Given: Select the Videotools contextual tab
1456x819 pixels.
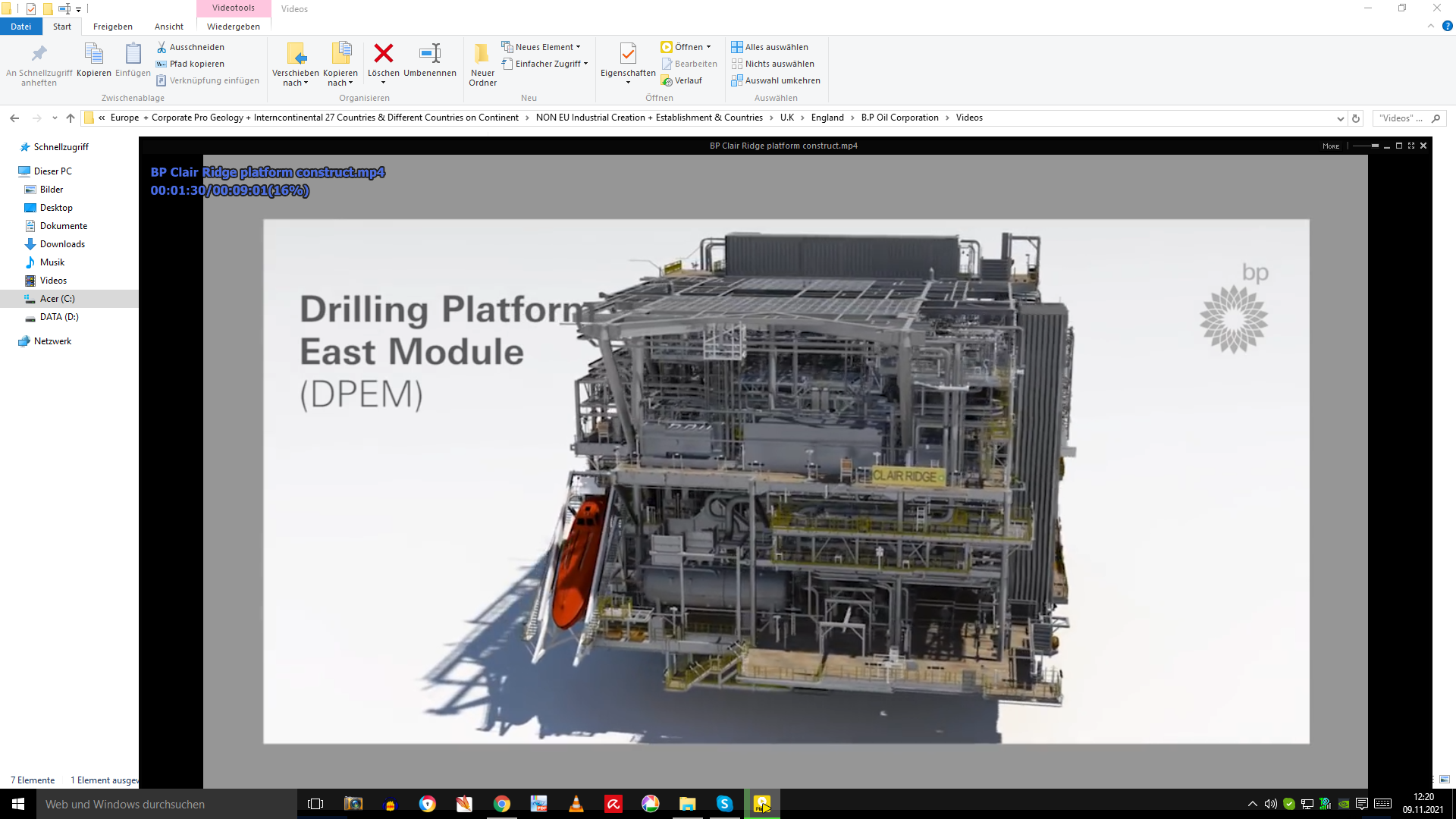Looking at the screenshot, I should 234,8.
